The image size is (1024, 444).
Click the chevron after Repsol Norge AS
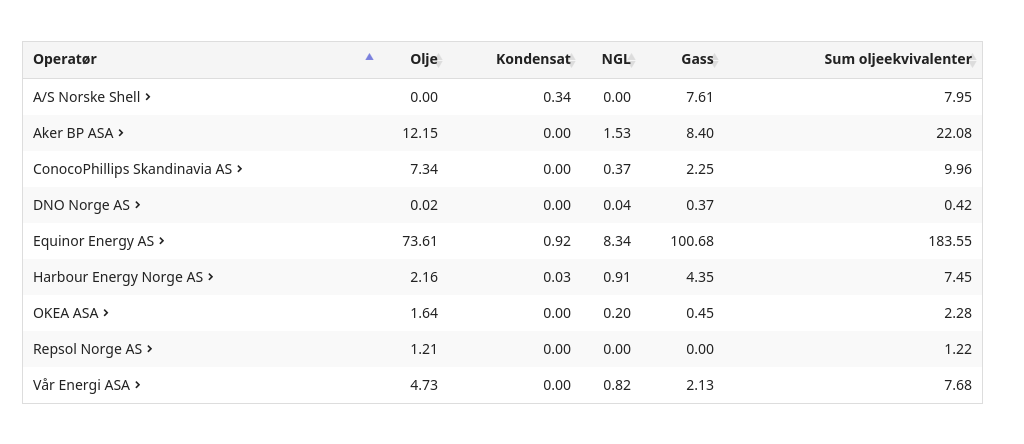tap(150, 349)
